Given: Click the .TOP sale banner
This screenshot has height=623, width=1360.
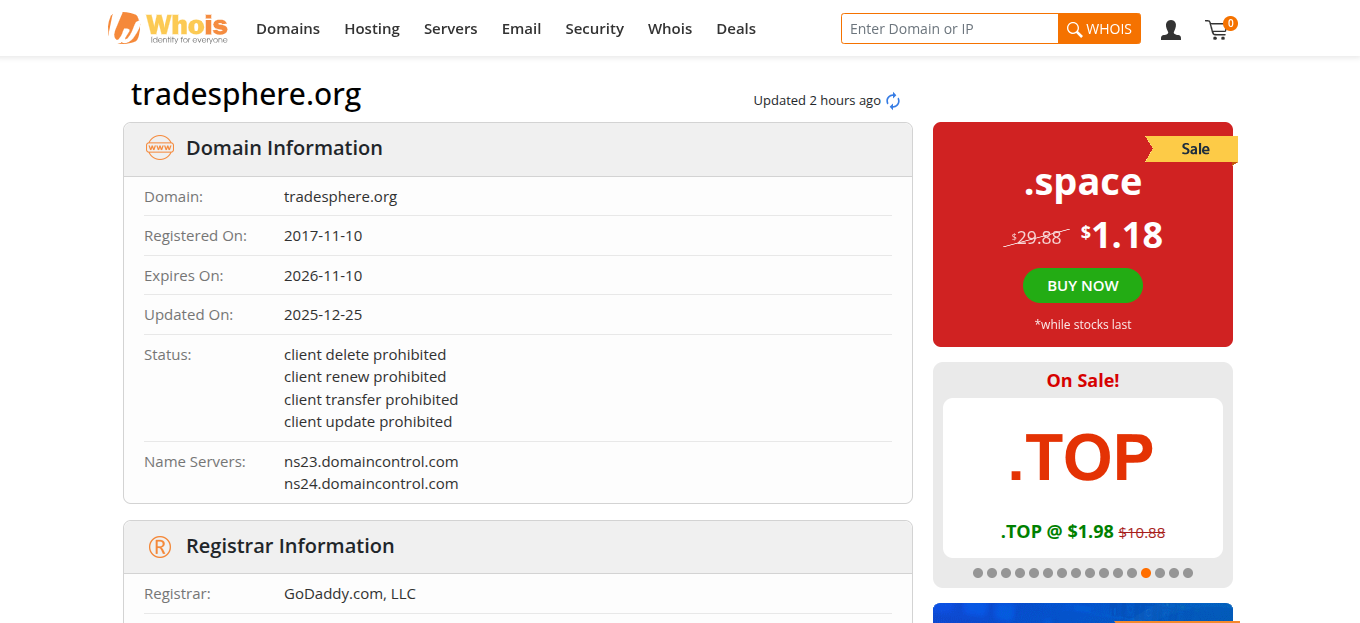Looking at the screenshot, I should [x=1083, y=478].
